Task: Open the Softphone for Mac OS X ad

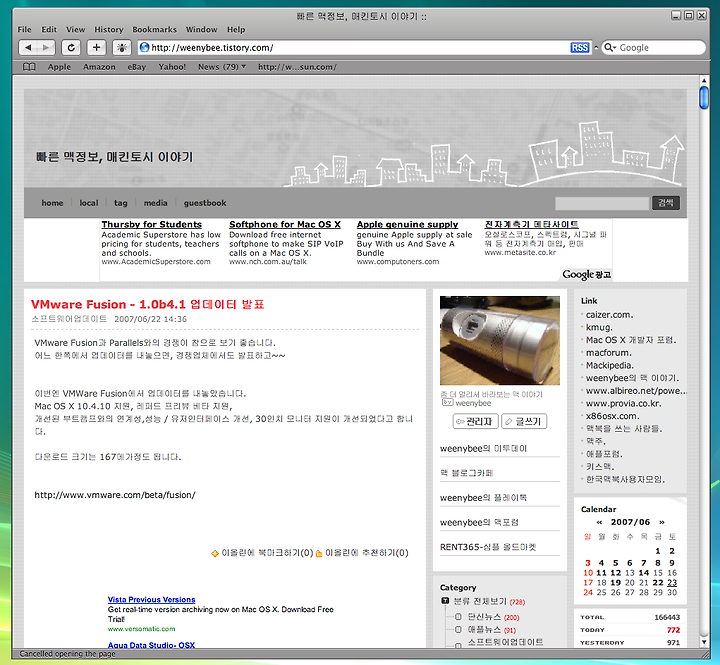Action: tap(285, 225)
